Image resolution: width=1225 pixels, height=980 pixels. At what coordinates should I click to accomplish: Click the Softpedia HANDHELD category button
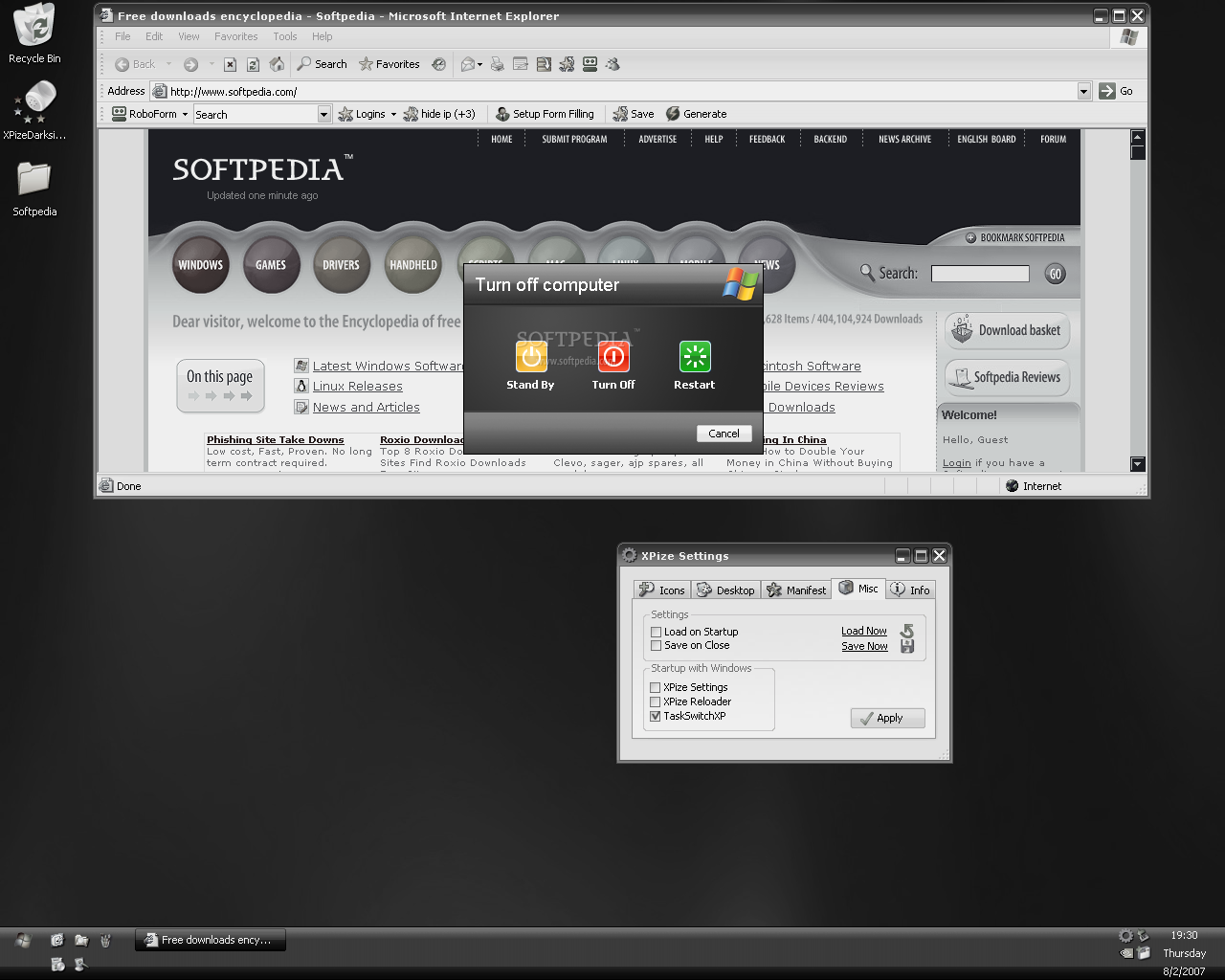click(x=412, y=264)
